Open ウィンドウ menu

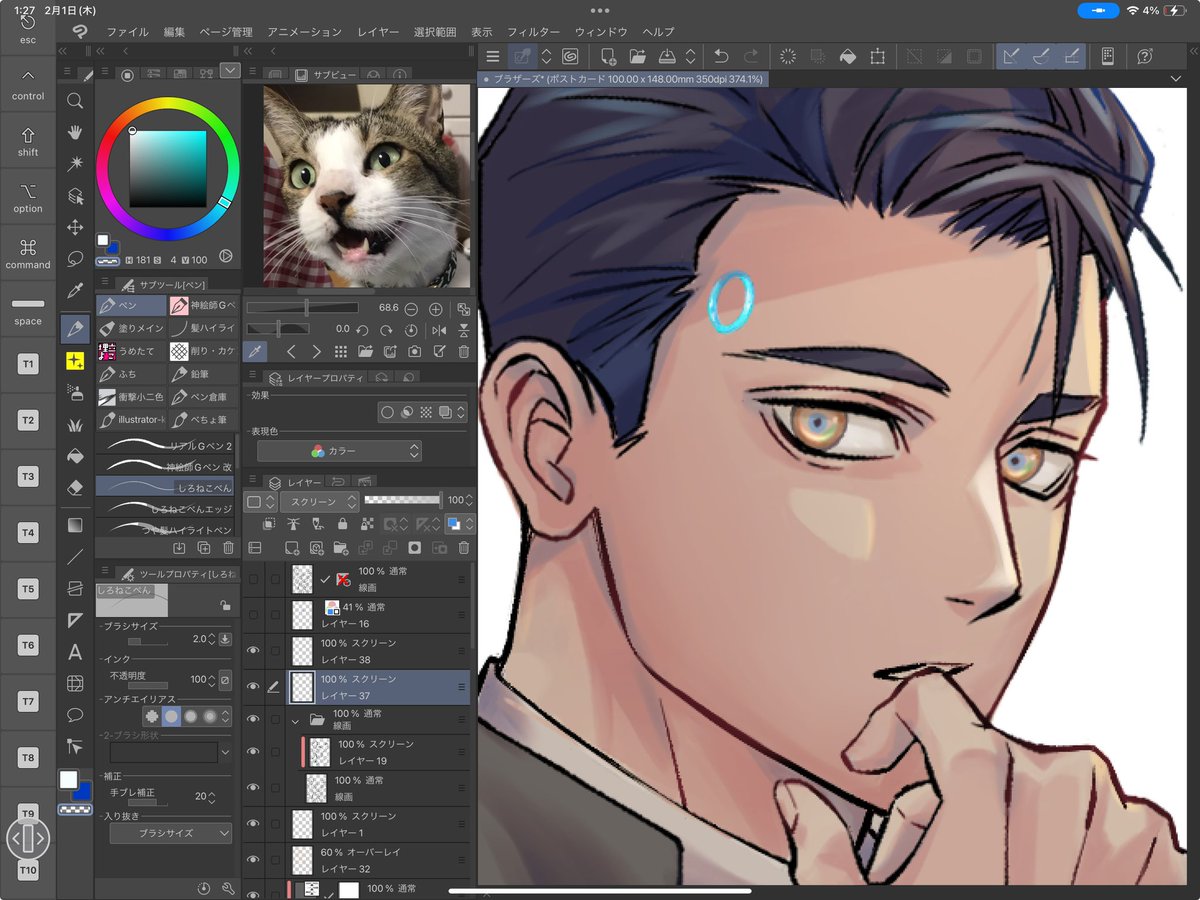click(x=601, y=32)
